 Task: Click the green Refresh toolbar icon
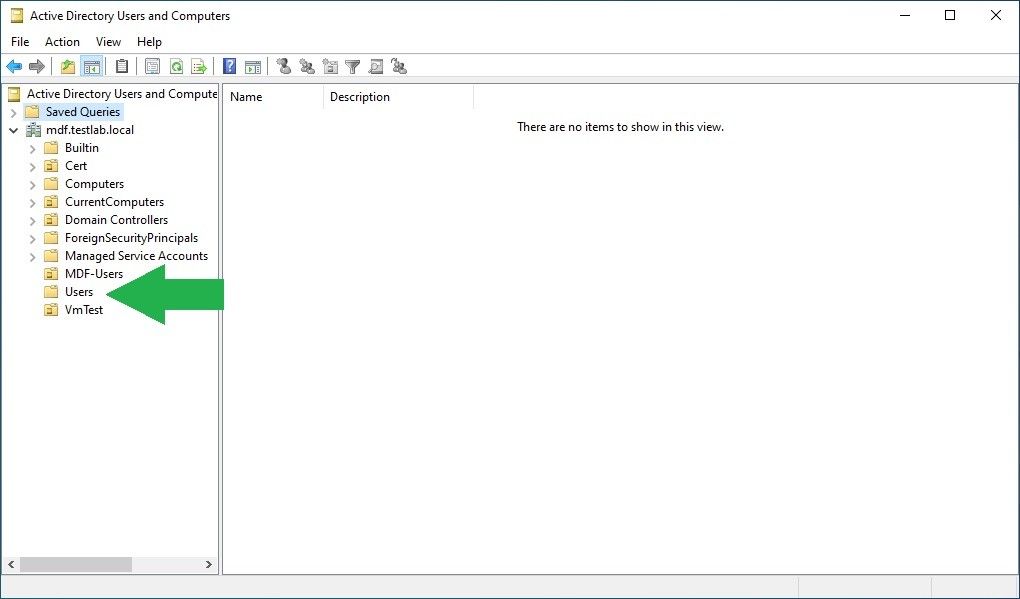pyautogui.click(x=176, y=66)
